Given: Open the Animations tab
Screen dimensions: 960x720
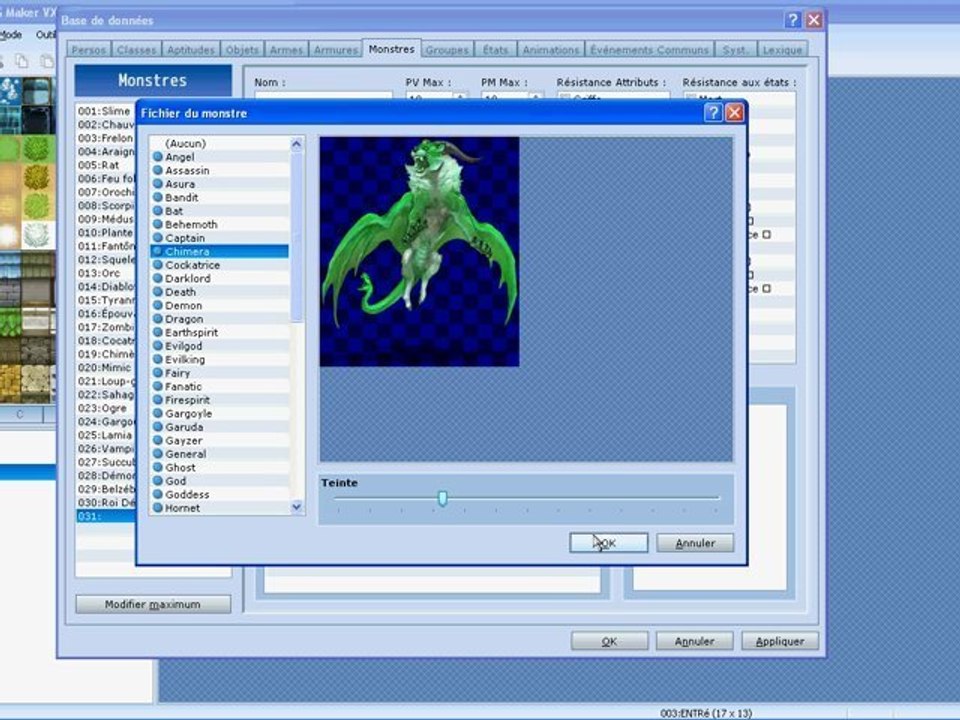Looking at the screenshot, I should pyautogui.click(x=551, y=50).
